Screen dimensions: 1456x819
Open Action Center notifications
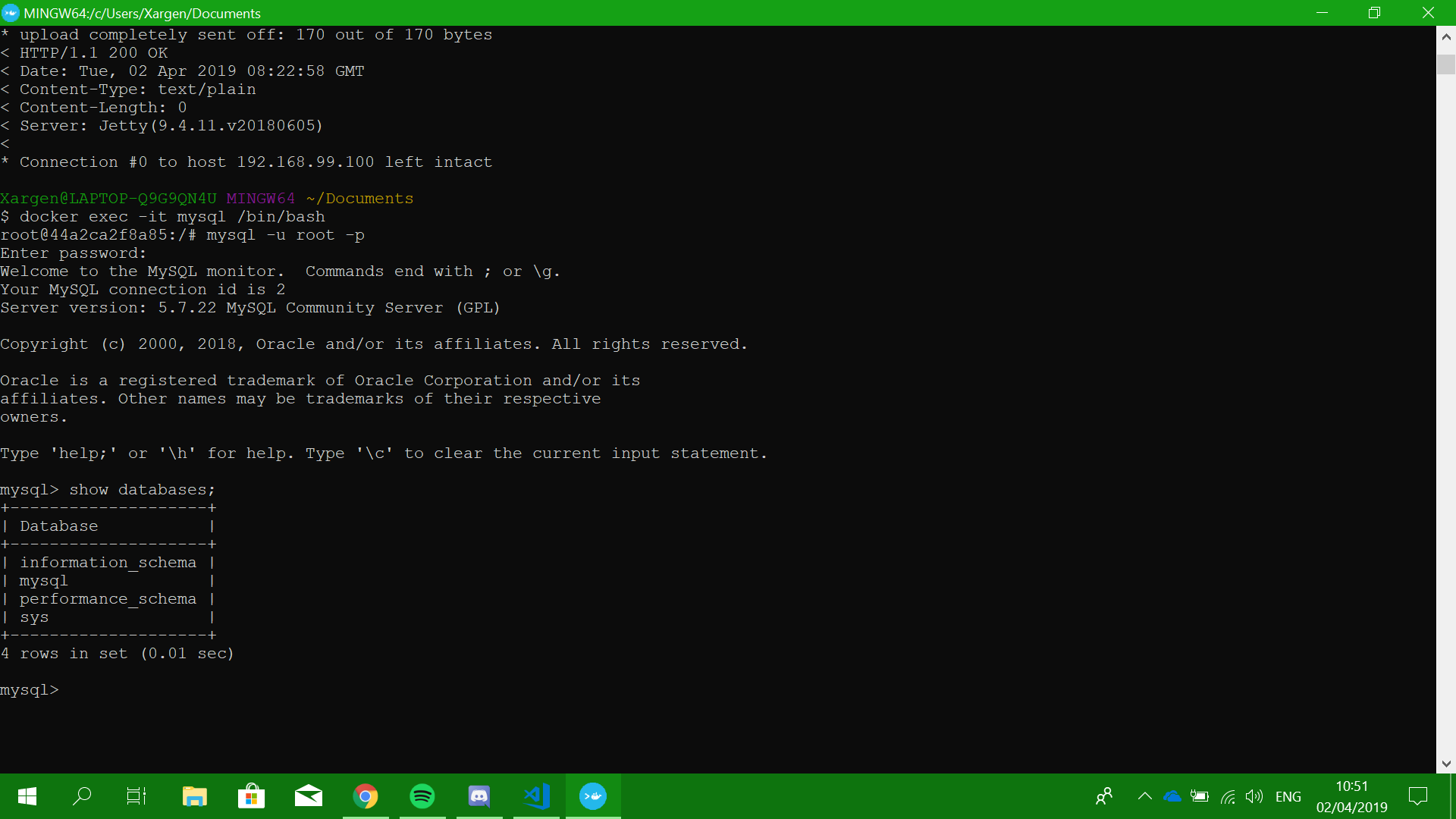pyautogui.click(x=1417, y=796)
